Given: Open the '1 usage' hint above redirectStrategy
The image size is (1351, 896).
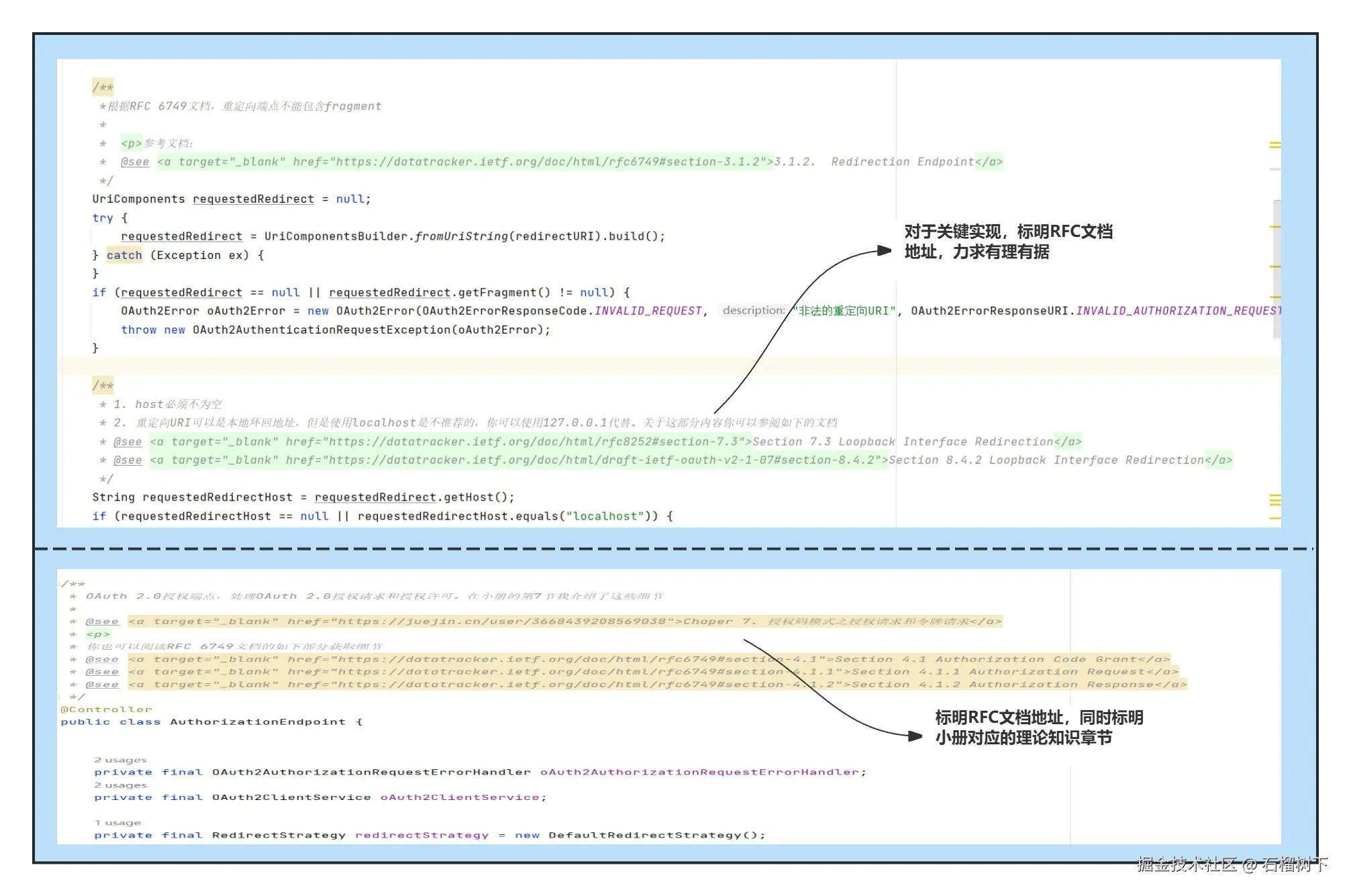Looking at the screenshot, I should pyautogui.click(x=117, y=823).
